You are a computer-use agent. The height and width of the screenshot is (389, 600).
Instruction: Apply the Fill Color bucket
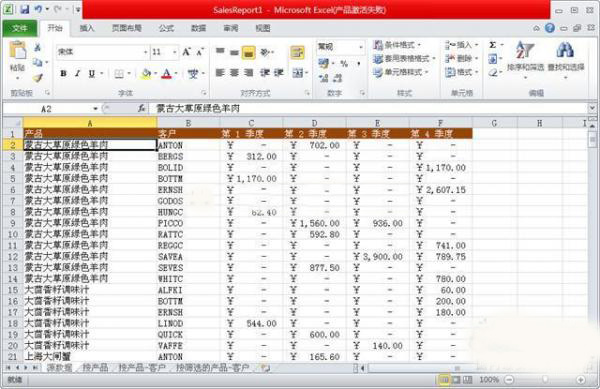click(x=146, y=73)
